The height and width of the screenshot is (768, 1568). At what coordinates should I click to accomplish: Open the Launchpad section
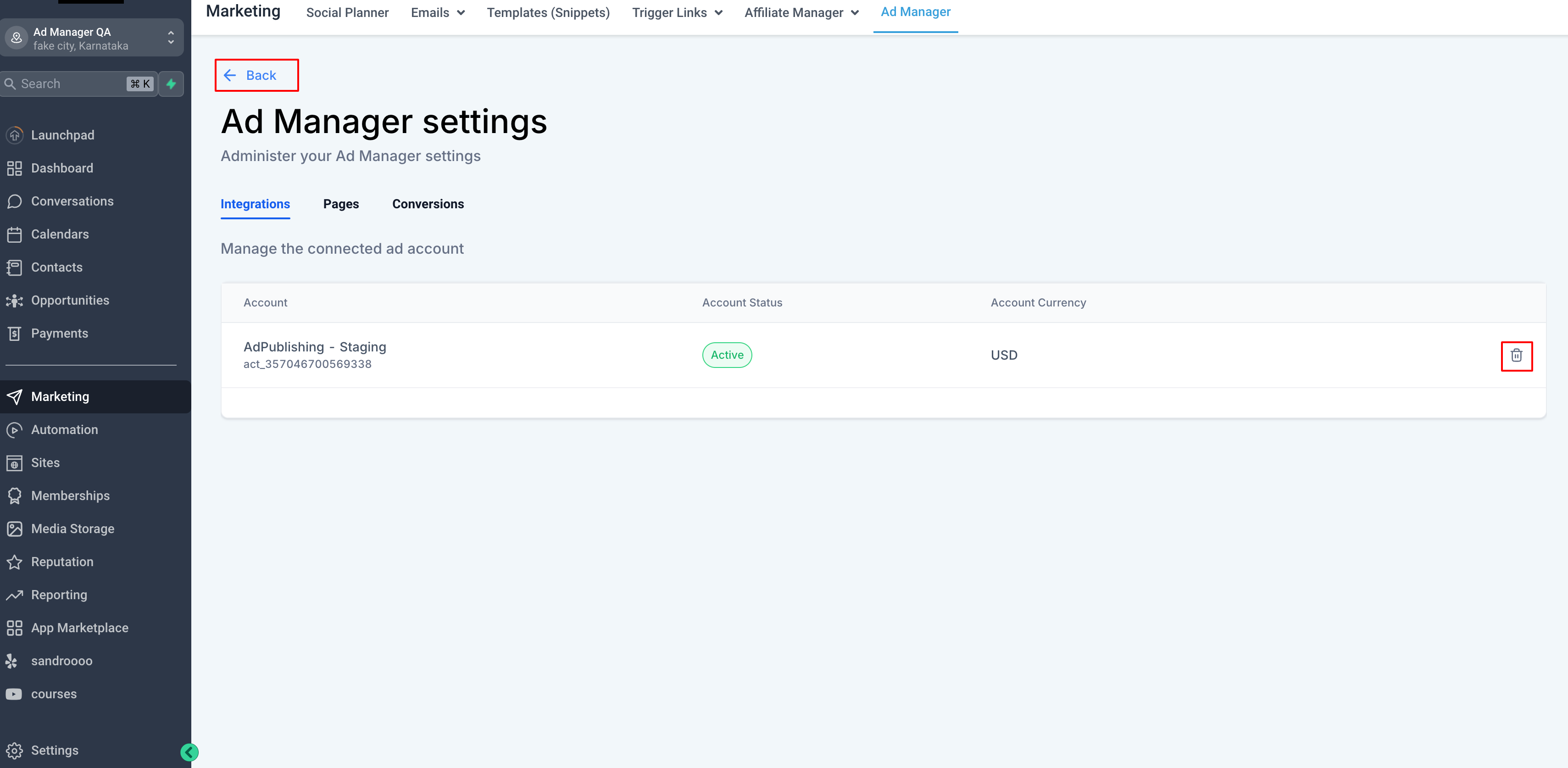[x=63, y=134]
